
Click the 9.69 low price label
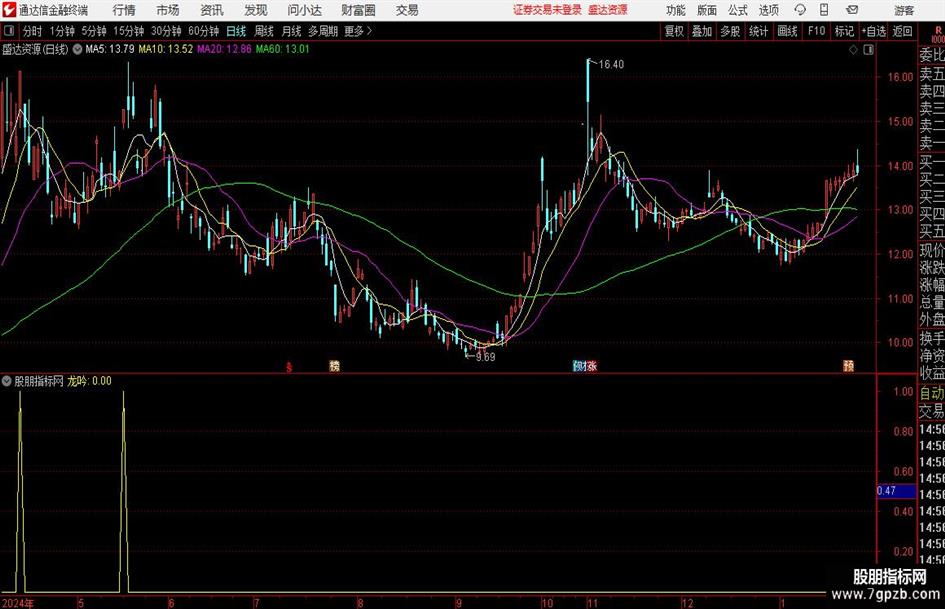point(485,357)
